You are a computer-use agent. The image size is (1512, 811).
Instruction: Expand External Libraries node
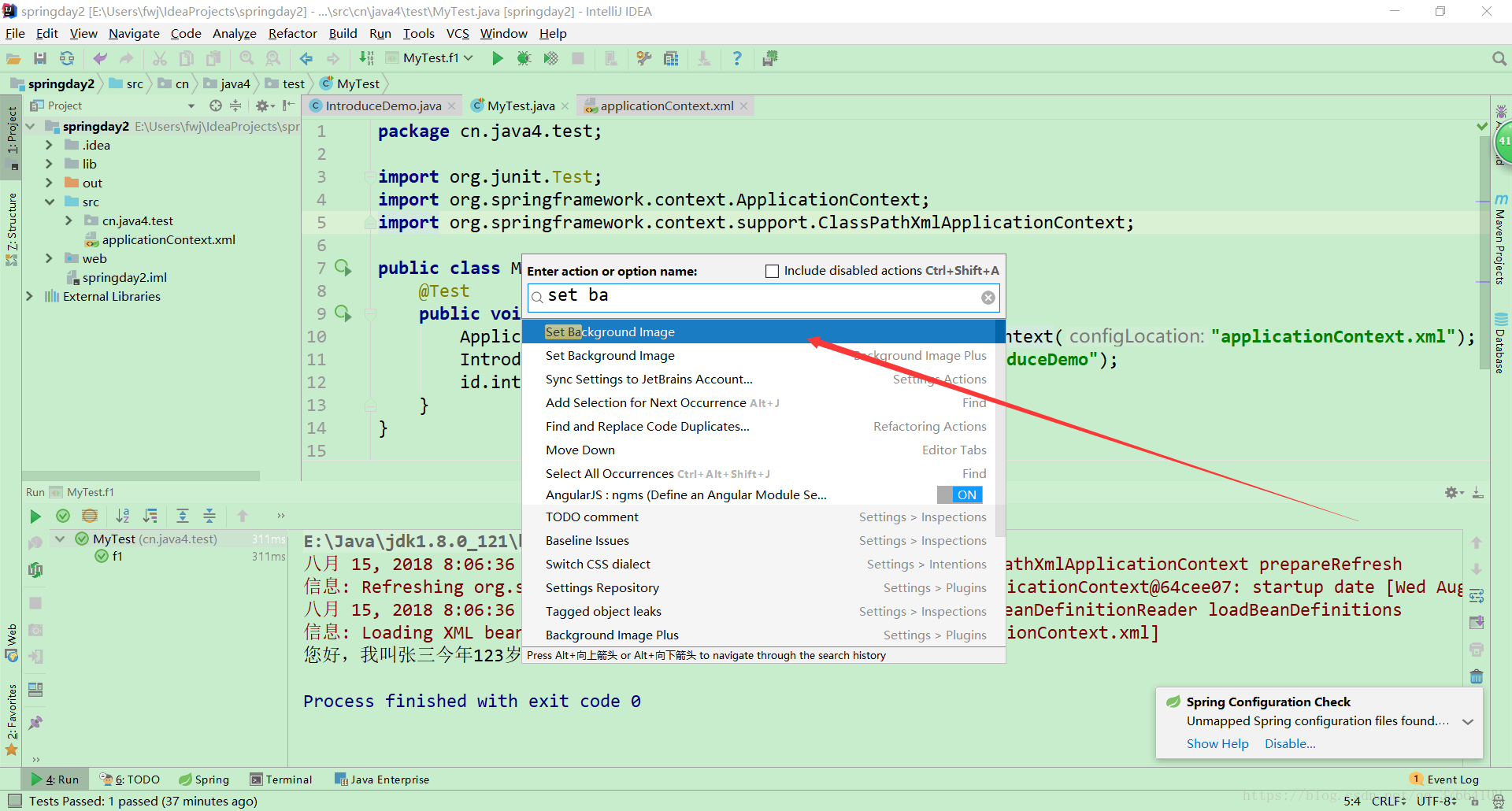[29, 296]
